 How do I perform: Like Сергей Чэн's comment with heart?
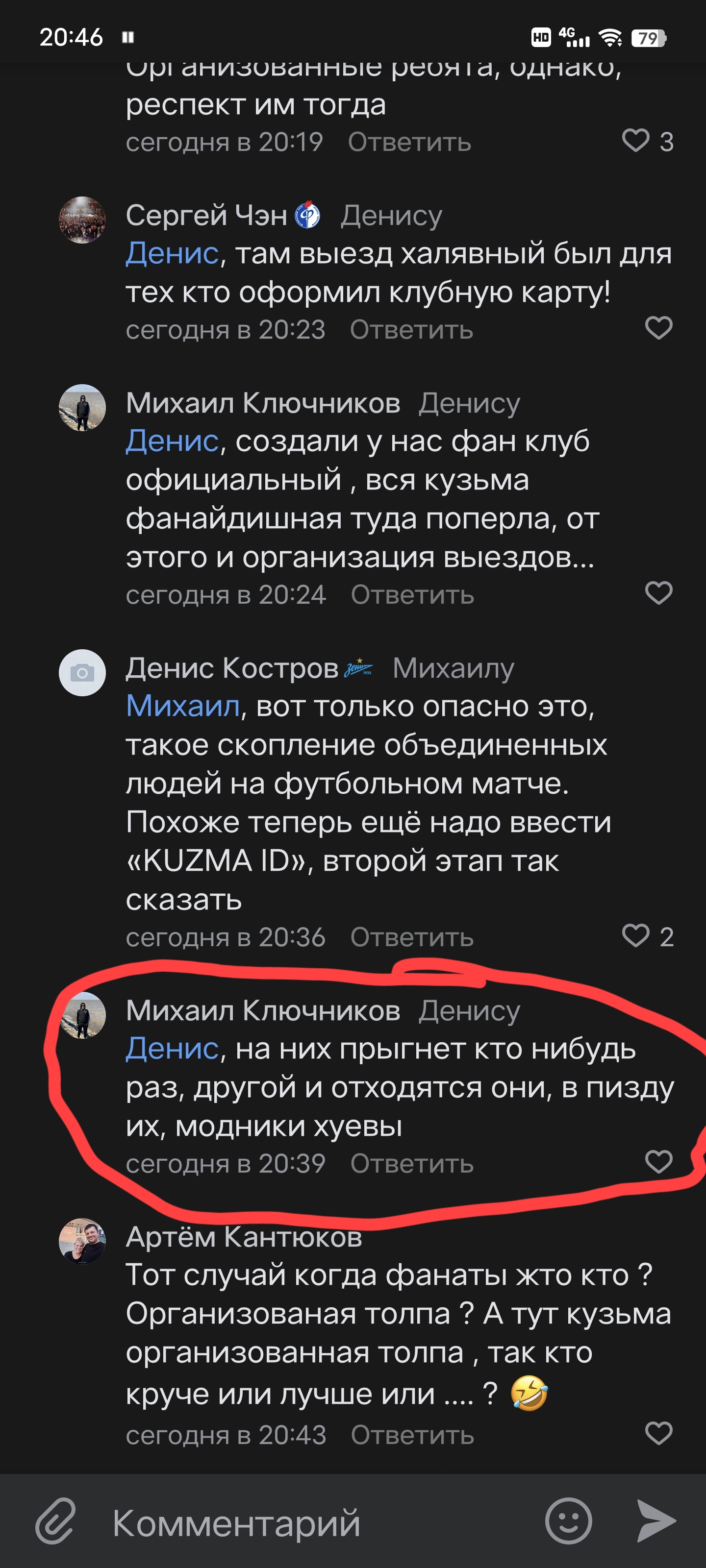point(658,328)
